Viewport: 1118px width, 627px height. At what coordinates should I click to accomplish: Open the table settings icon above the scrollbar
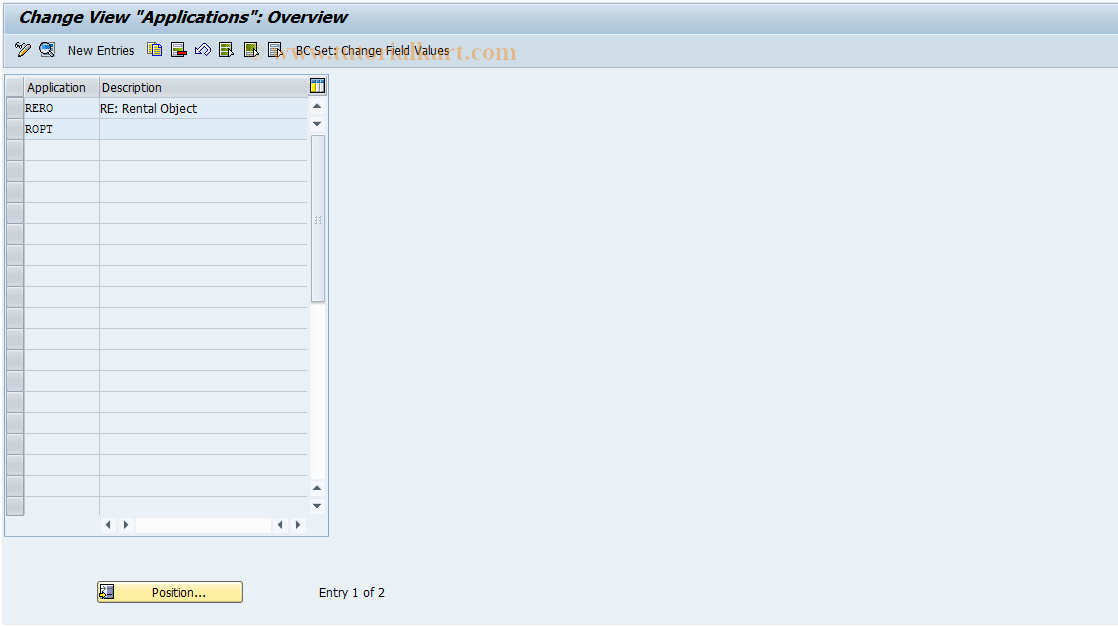coord(317,86)
